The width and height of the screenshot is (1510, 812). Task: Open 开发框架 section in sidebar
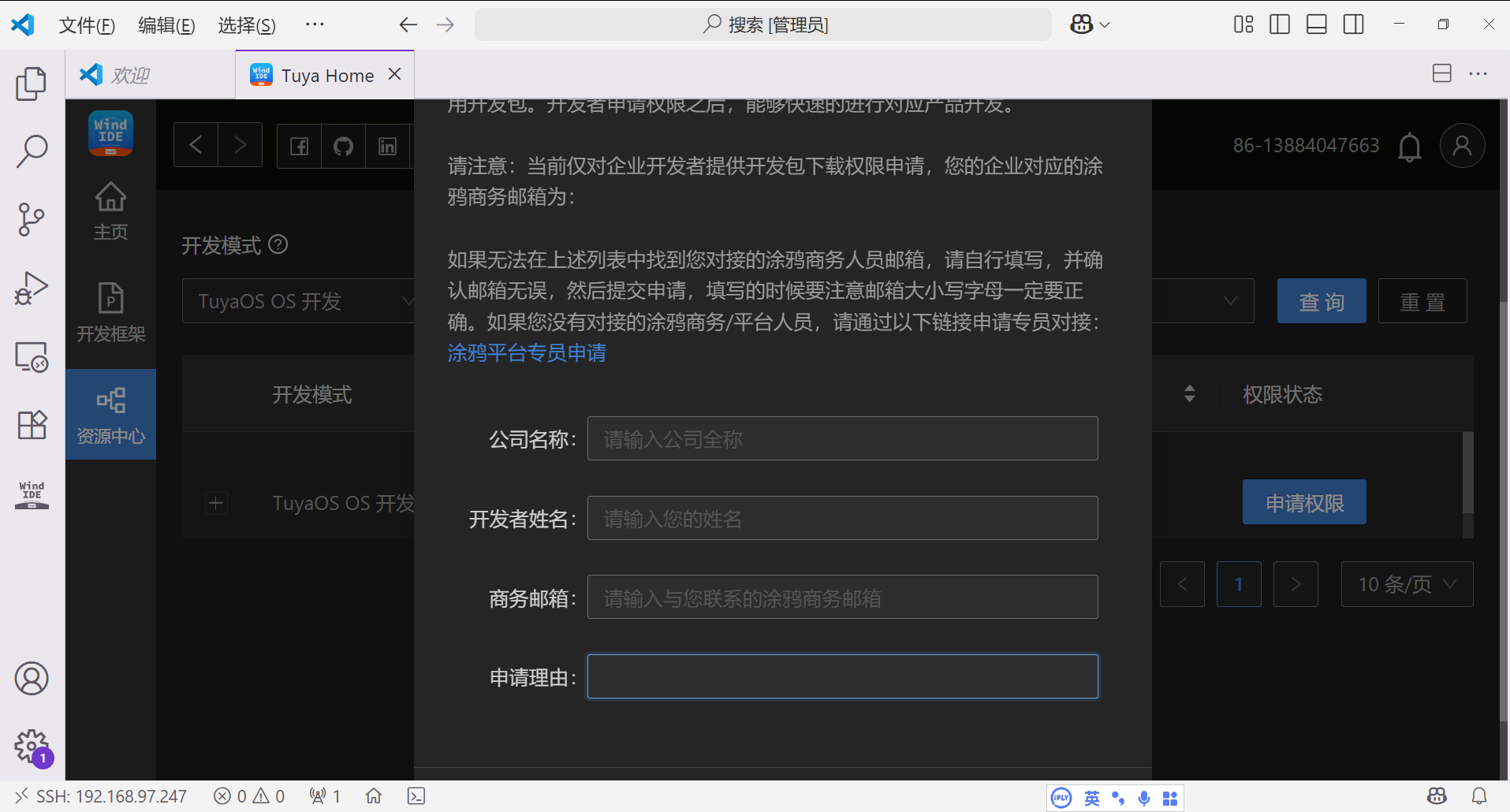click(110, 312)
